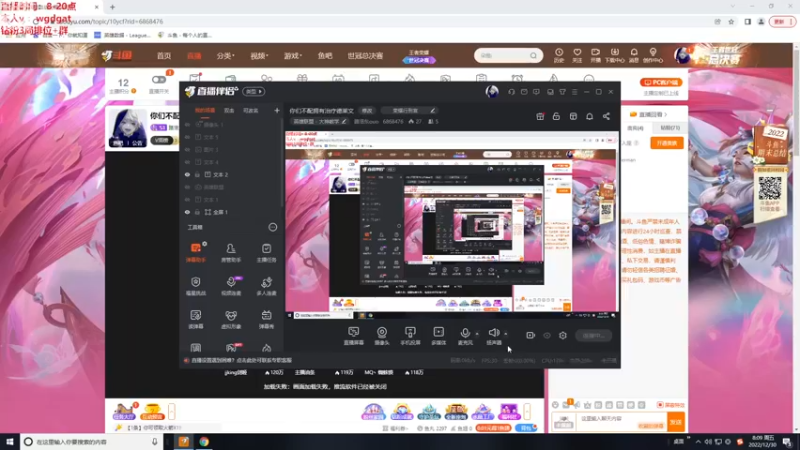
Task: Add a 手机投屏 phone casting source
Action: (410, 336)
